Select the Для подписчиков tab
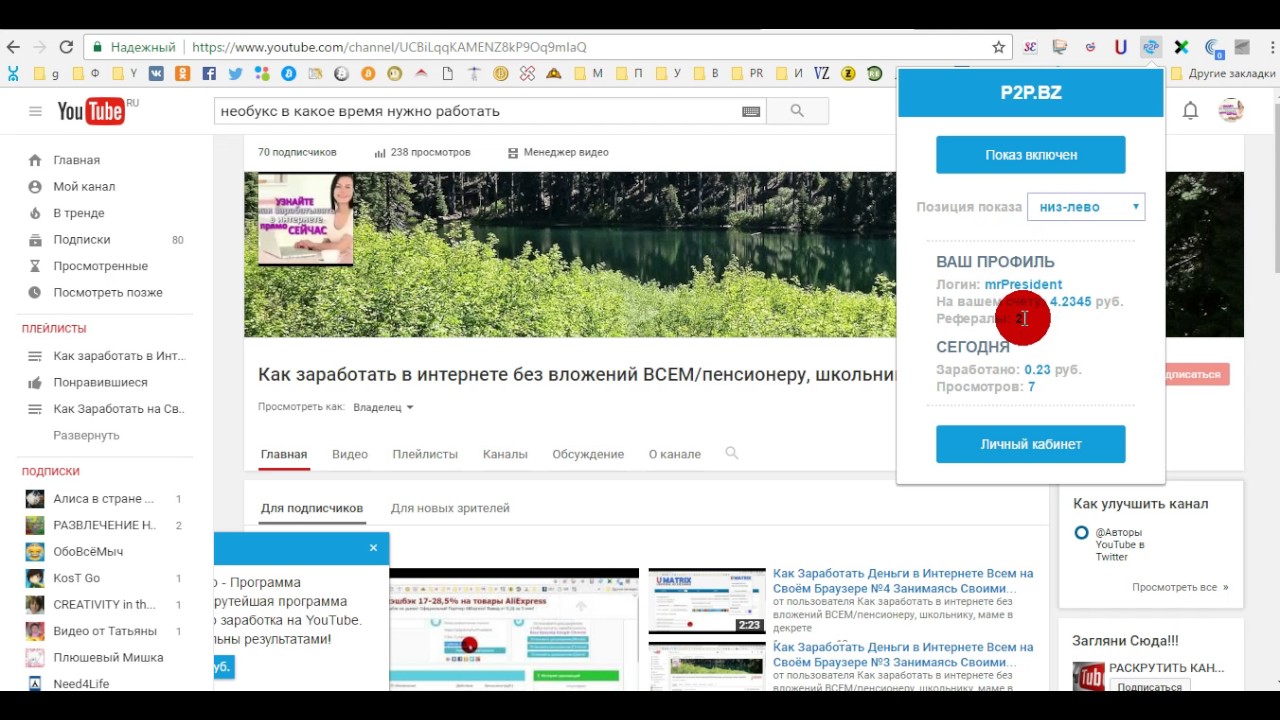This screenshot has width=1280, height=720. 312,508
